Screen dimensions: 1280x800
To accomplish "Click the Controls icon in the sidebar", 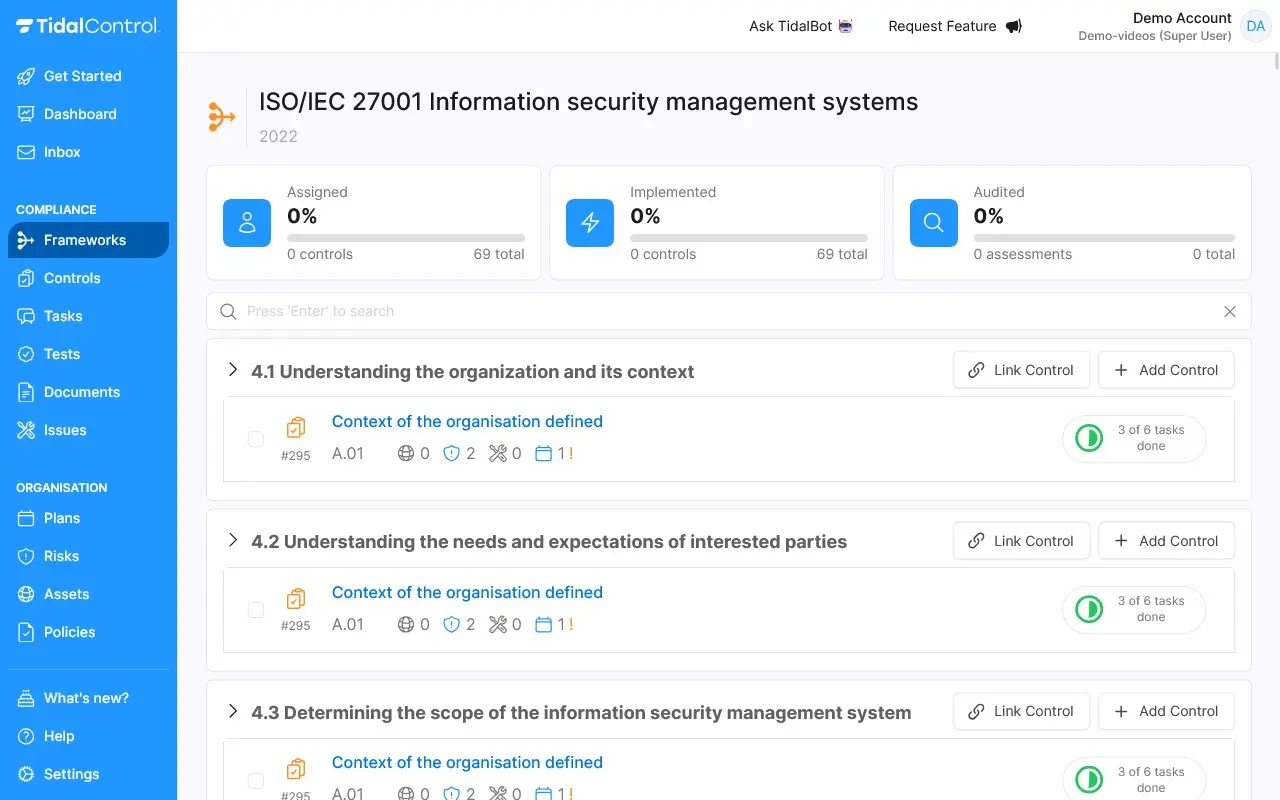I will tap(26, 278).
